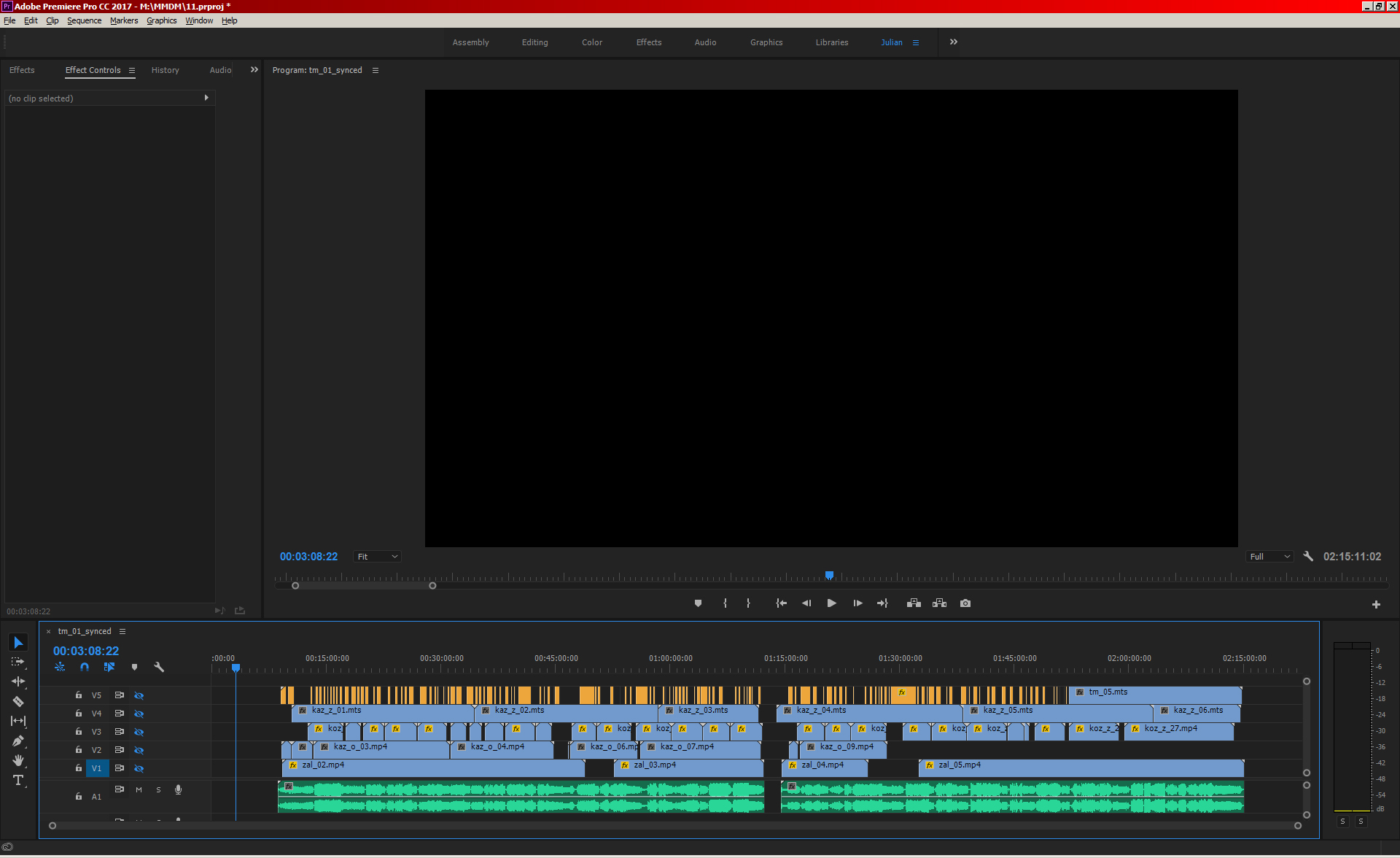This screenshot has width=1400, height=858.
Task: Click the Program monitor playhead marker
Action: (x=829, y=576)
